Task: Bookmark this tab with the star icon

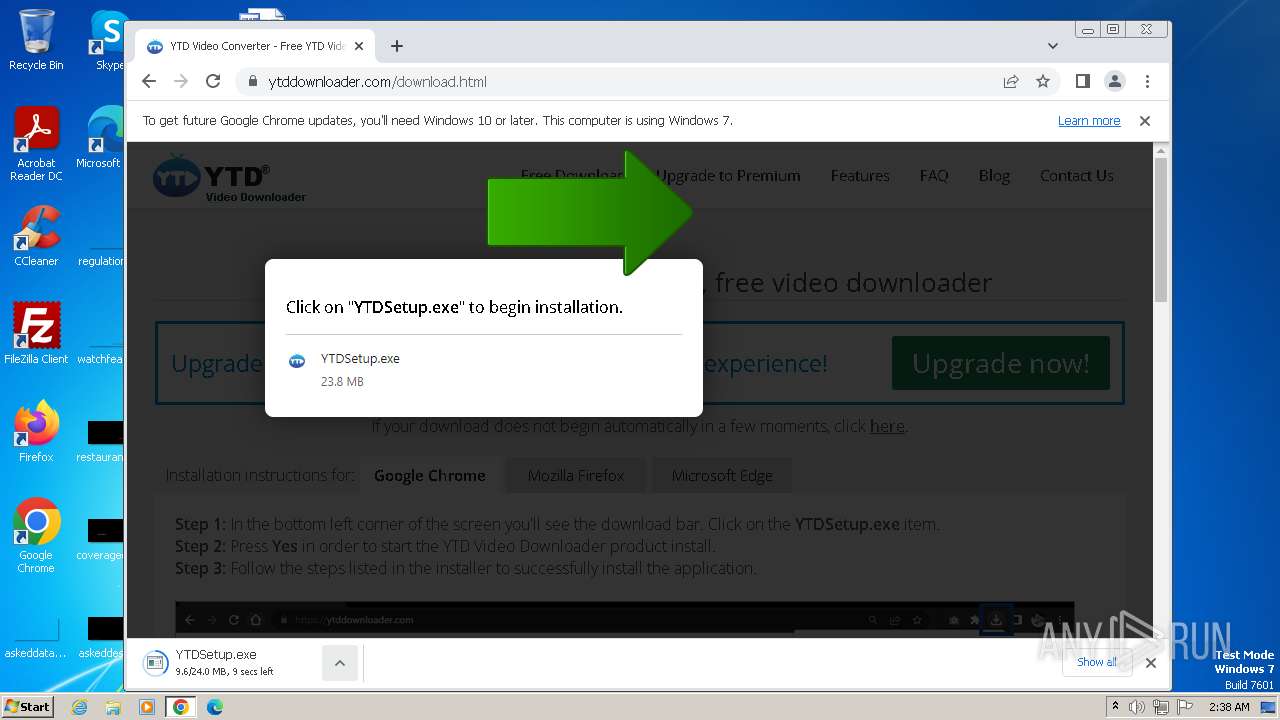Action: pos(1043,81)
